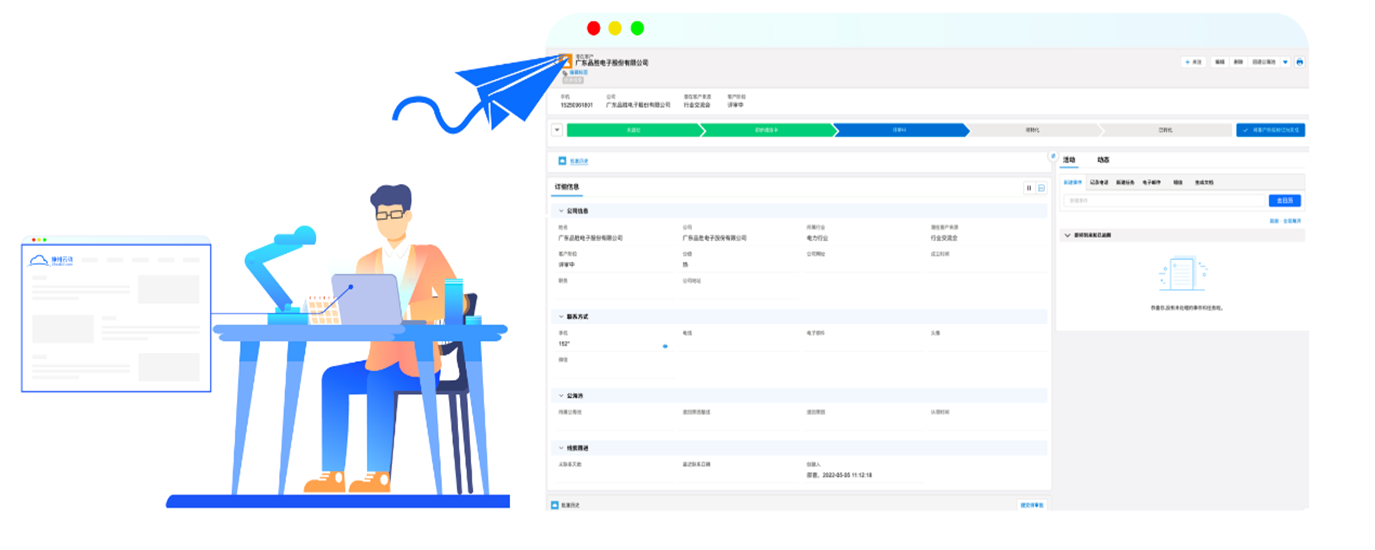Click the round panel collapse icon

click(x=1052, y=156)
